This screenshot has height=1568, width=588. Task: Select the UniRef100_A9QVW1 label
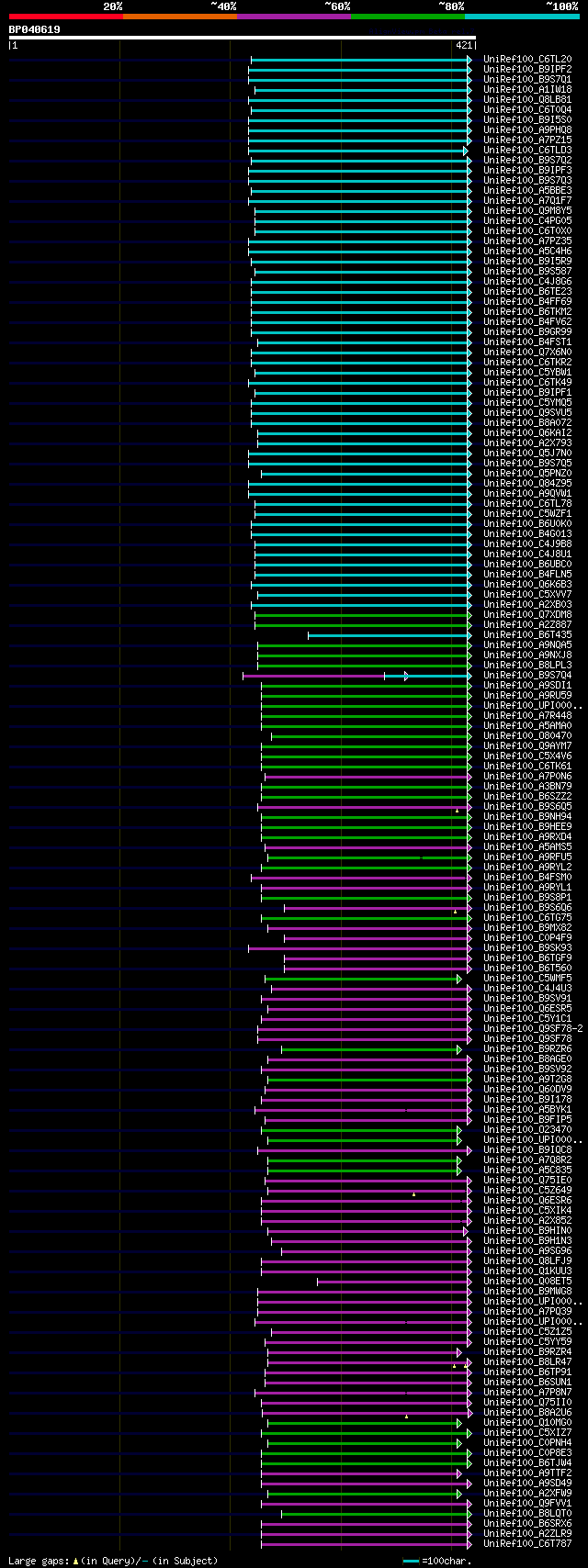(x=527, y=494)
